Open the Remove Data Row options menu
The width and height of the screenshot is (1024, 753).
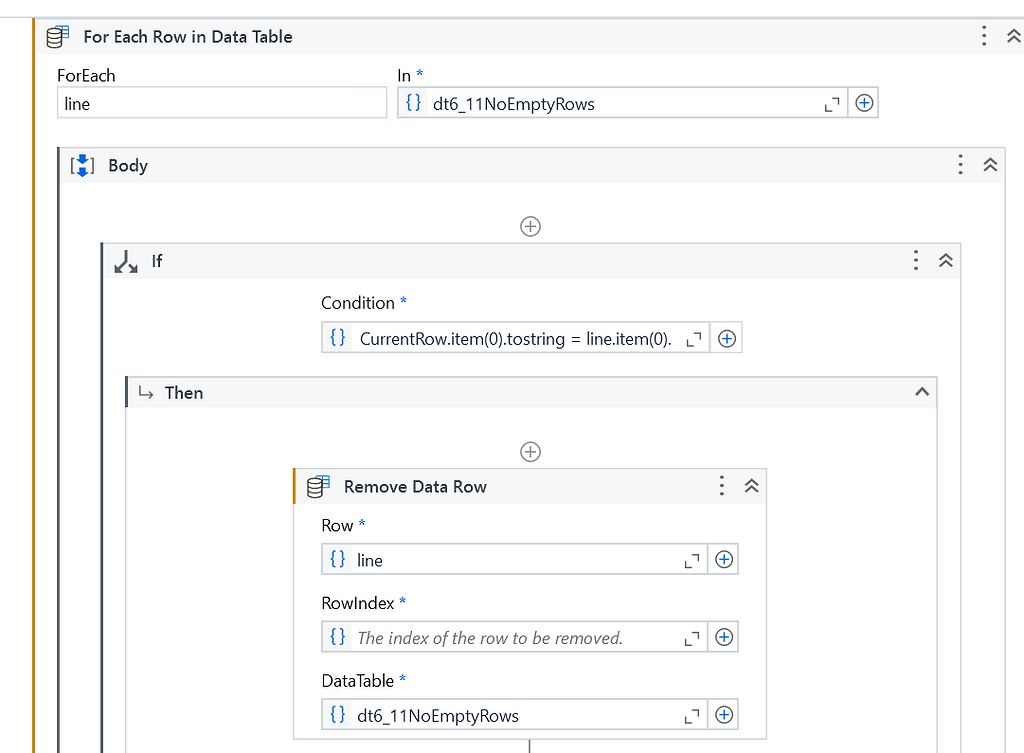coord(721,486)
